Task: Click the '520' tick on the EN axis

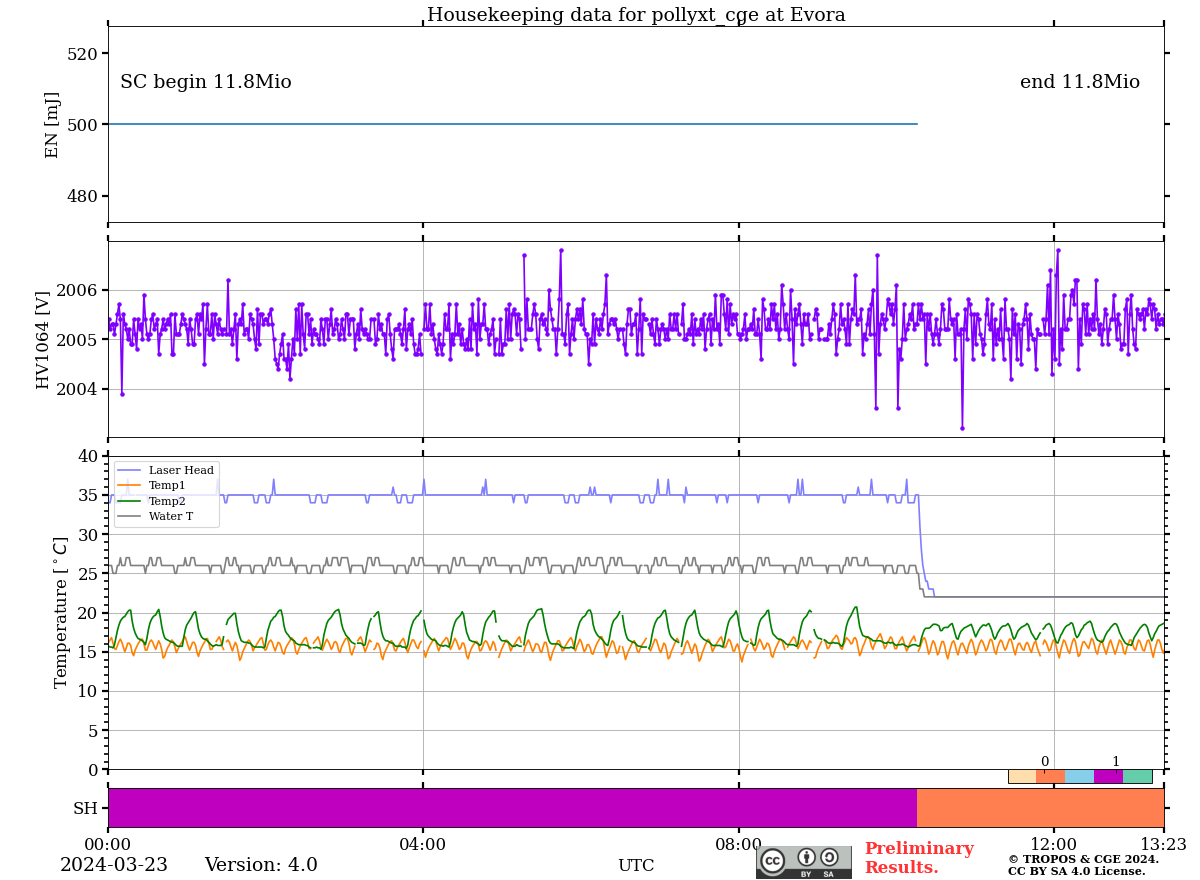Action: coord(83,54)
